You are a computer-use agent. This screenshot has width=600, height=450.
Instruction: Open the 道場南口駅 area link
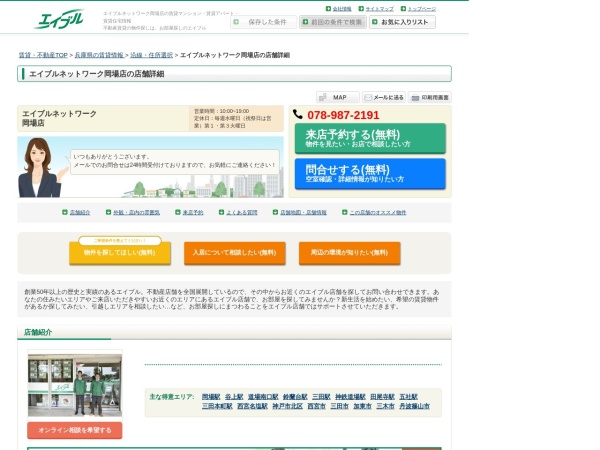(x=263, y=397)
